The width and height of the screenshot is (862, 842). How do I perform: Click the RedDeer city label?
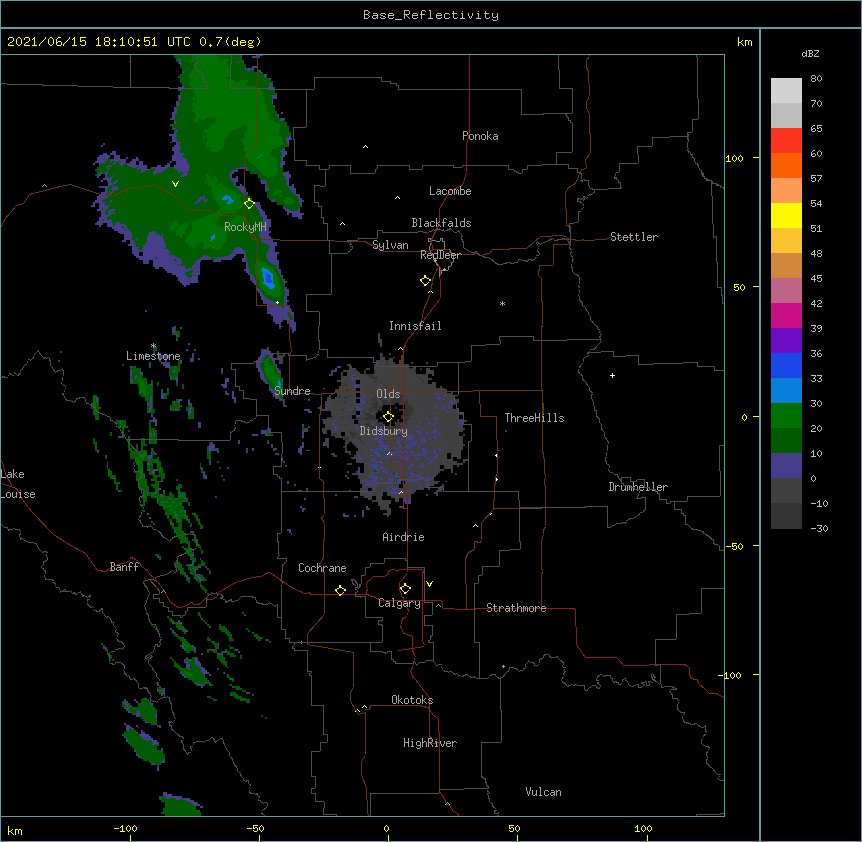coord(440,255)
